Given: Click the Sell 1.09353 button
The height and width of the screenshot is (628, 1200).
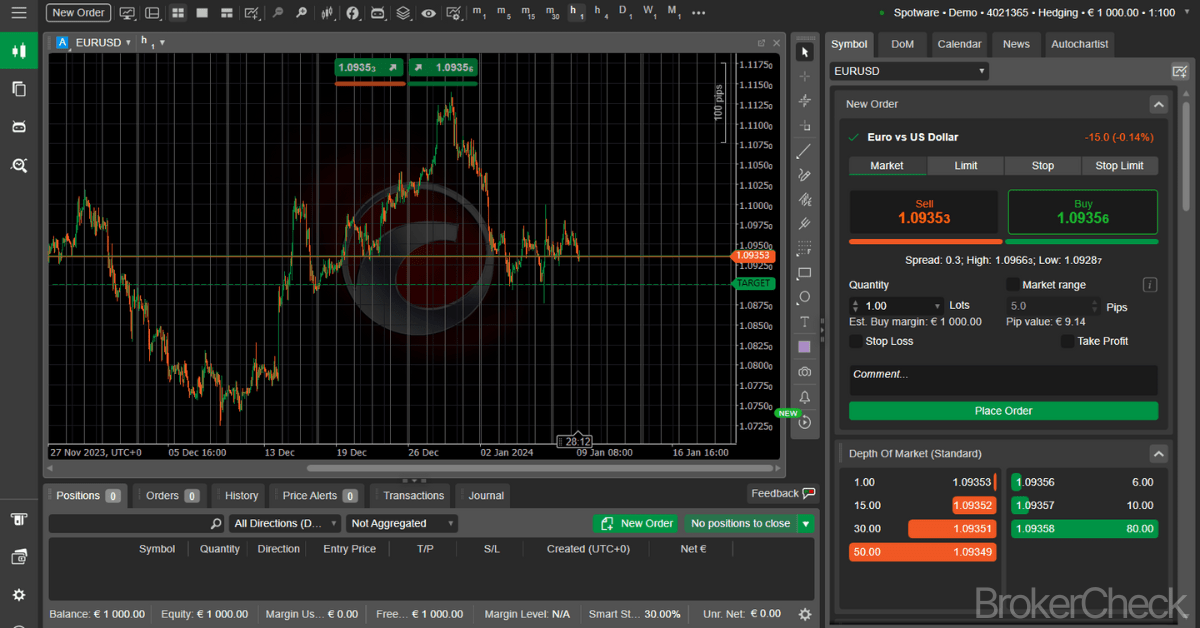Looking at the screenshot, I should tap(924, 212).
